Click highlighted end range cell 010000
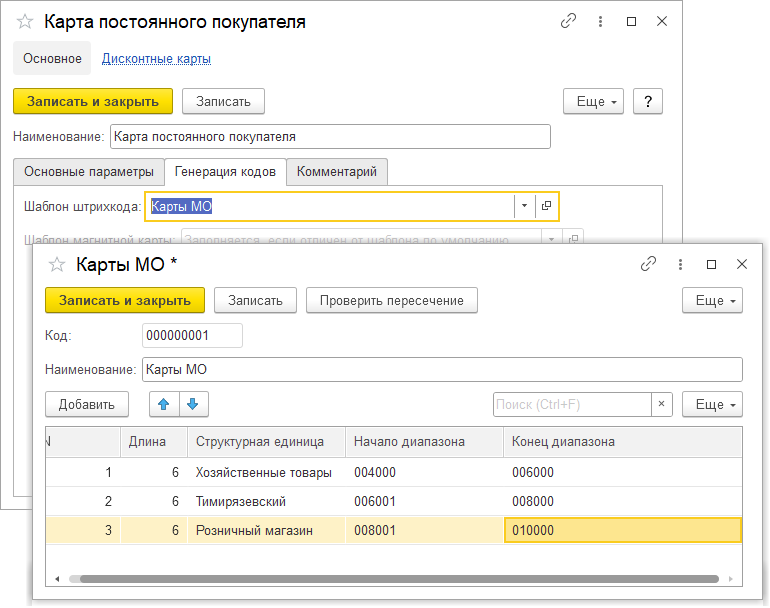This screenshot has height=608, width=770. (x=623, y=530)
